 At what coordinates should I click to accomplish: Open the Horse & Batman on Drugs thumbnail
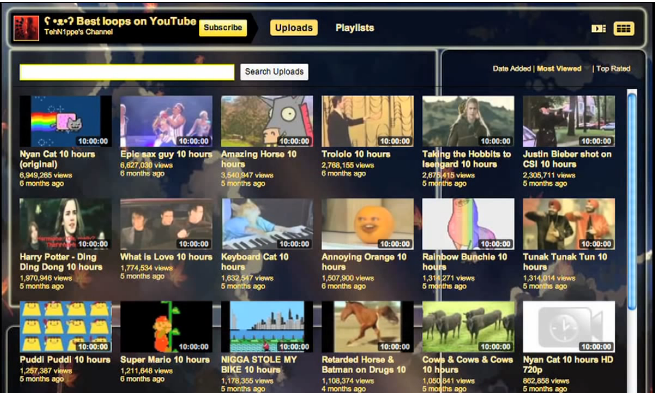[368, 327]
